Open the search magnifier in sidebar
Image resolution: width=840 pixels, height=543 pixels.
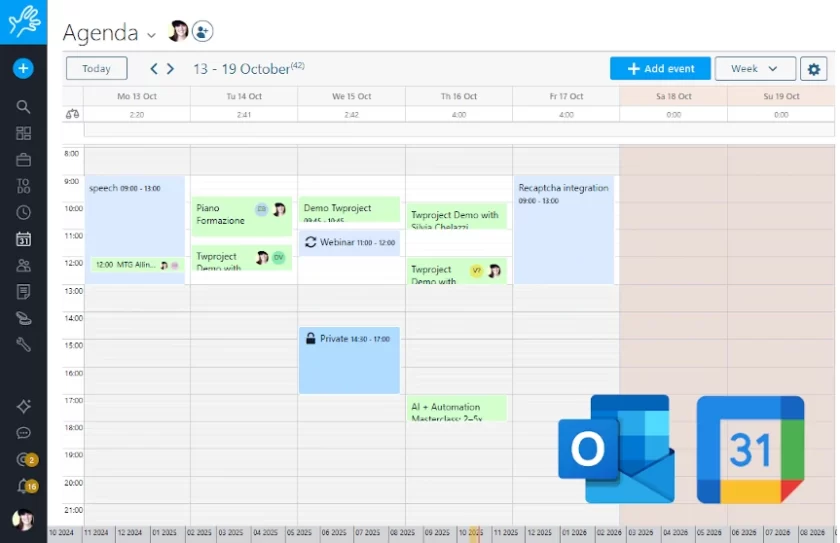coord(23,107)
